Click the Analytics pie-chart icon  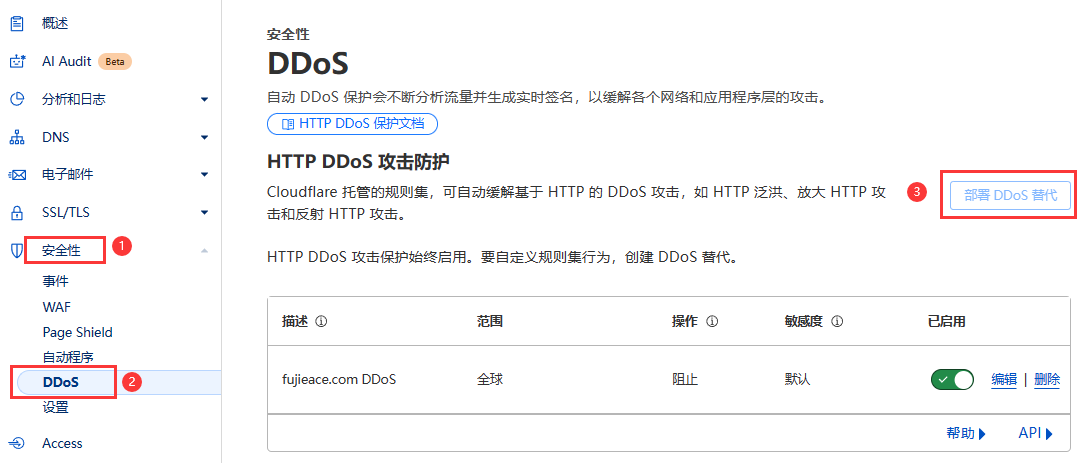[x=17, y=99]
